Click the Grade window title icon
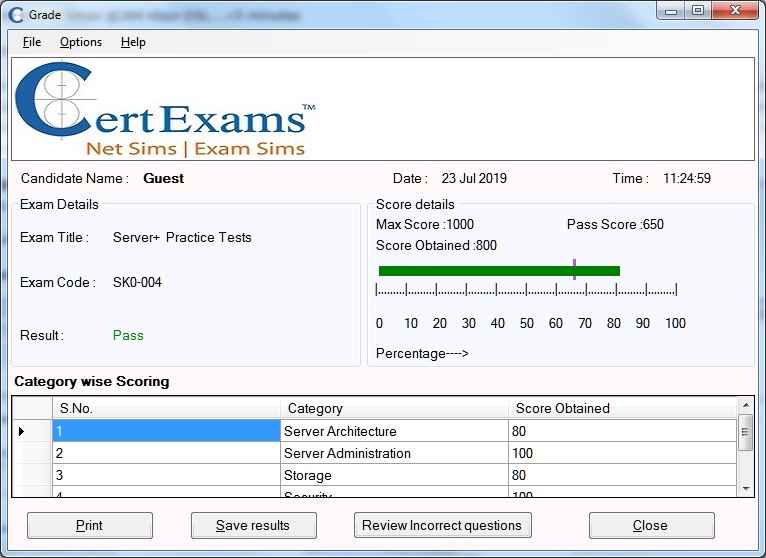 (x=16, y=15)
